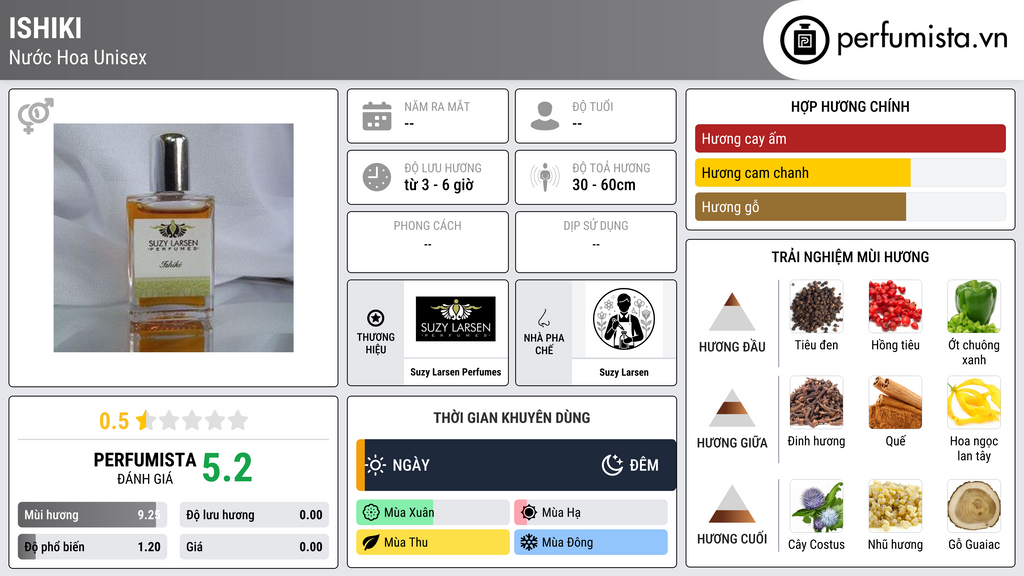Click the 'từ 3 - 6 giờ' longevity value
The height and width of the screenshot is (576, 1024).
[x=439, y=185]
